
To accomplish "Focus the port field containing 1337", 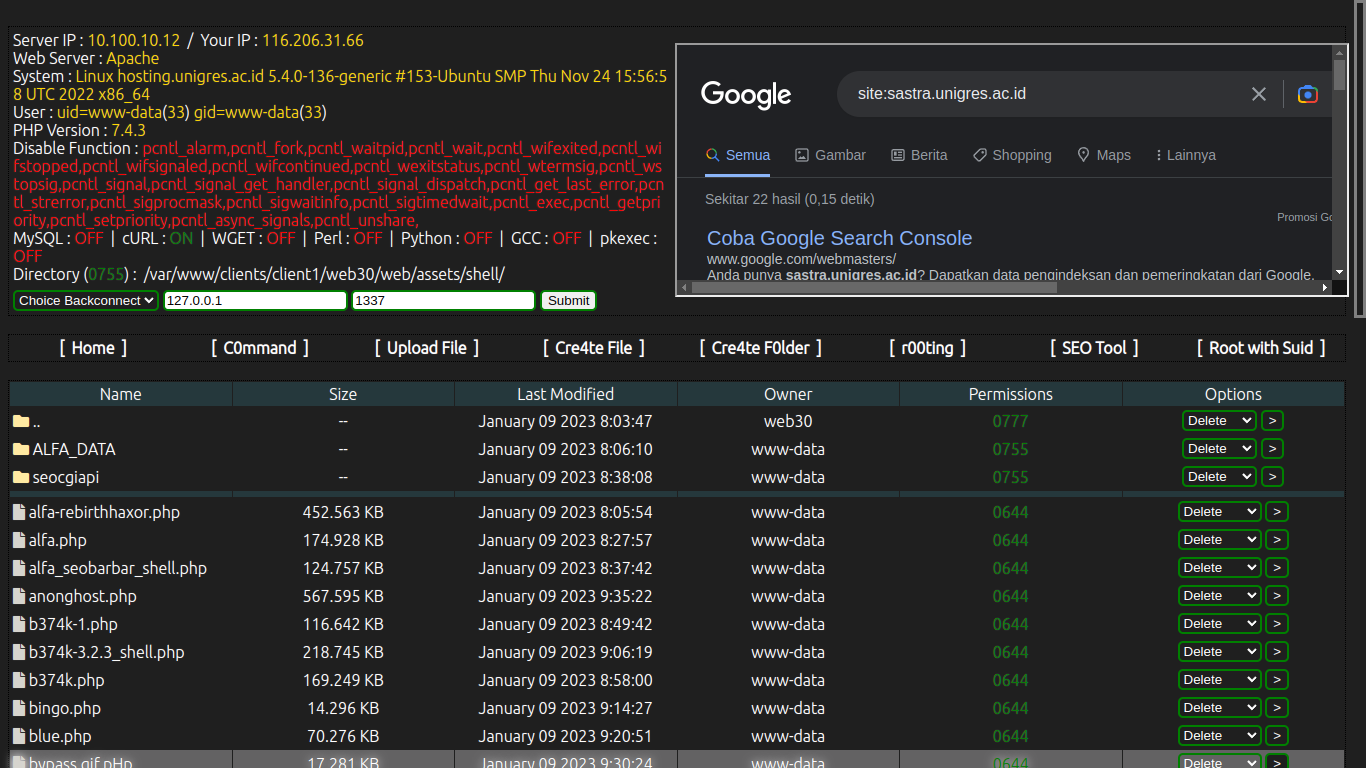I will coord(444,300).
